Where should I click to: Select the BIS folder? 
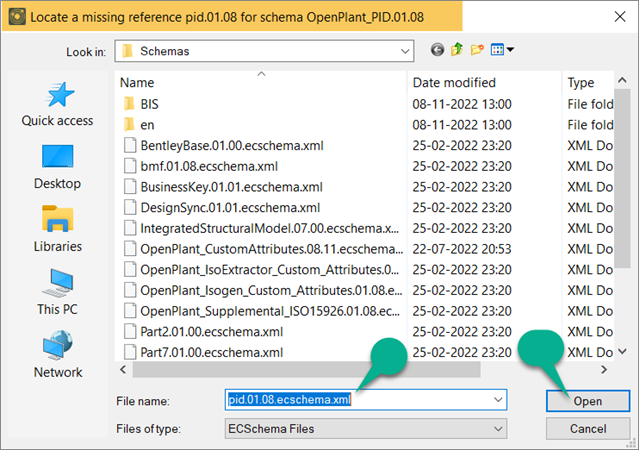tap(149, 104)
